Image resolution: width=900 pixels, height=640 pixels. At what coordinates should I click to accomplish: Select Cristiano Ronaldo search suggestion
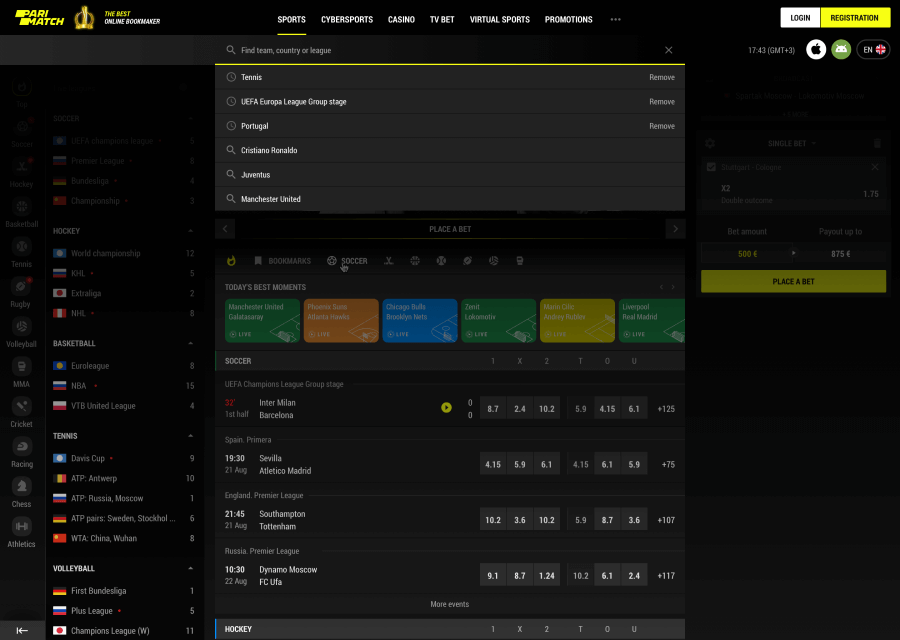click(x=449, y=150)
